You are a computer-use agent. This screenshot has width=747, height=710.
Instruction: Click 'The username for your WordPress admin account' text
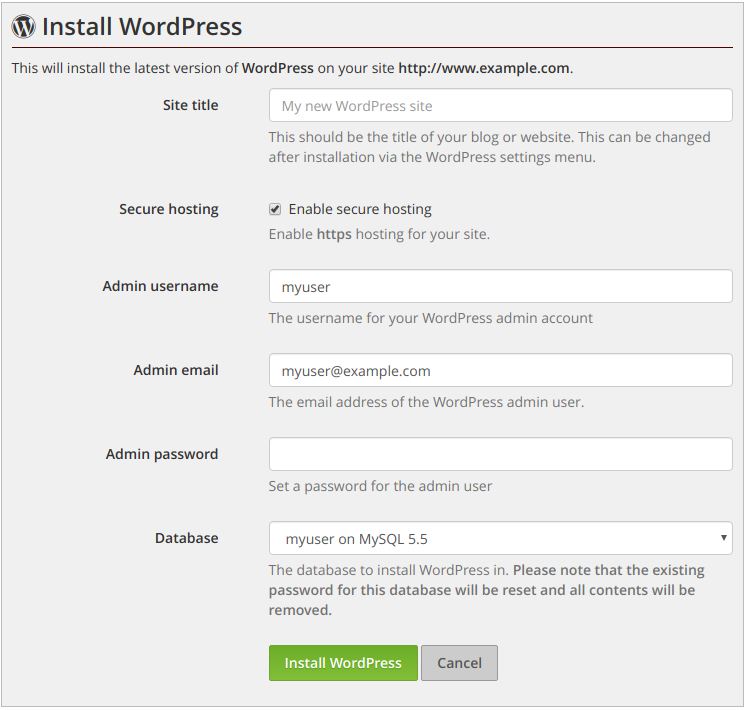pyautogui.click(x=431, y=318)
